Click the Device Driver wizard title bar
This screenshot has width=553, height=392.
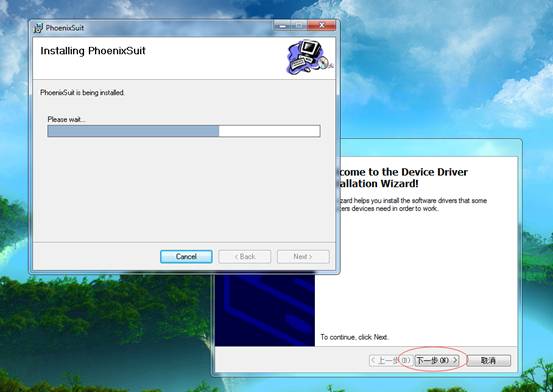(x=430, y=147)
